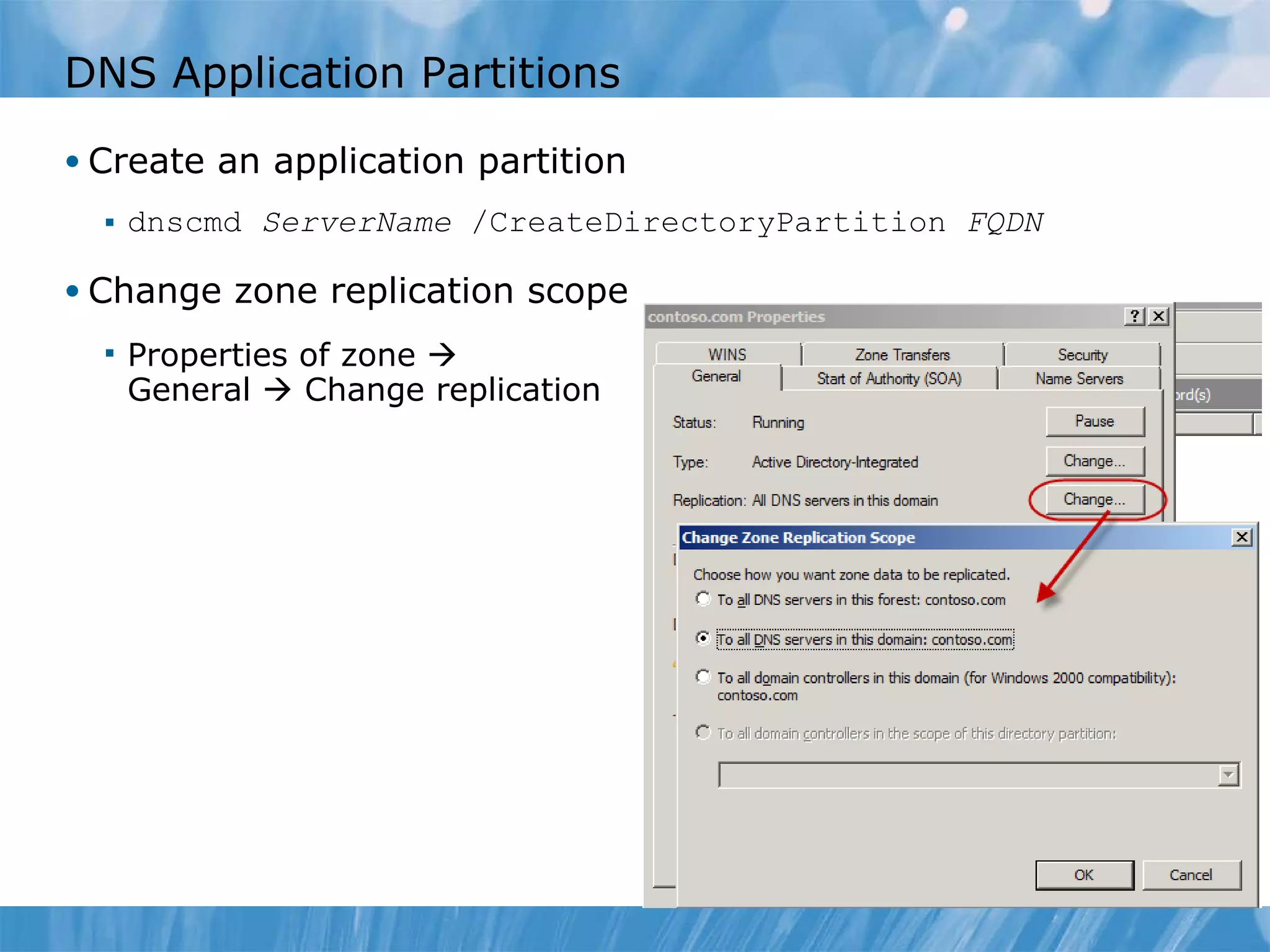Choose Windows 2000 compatibility domain controllers option
Viewport: 1270px width, 952px height.
coord(703,677)
